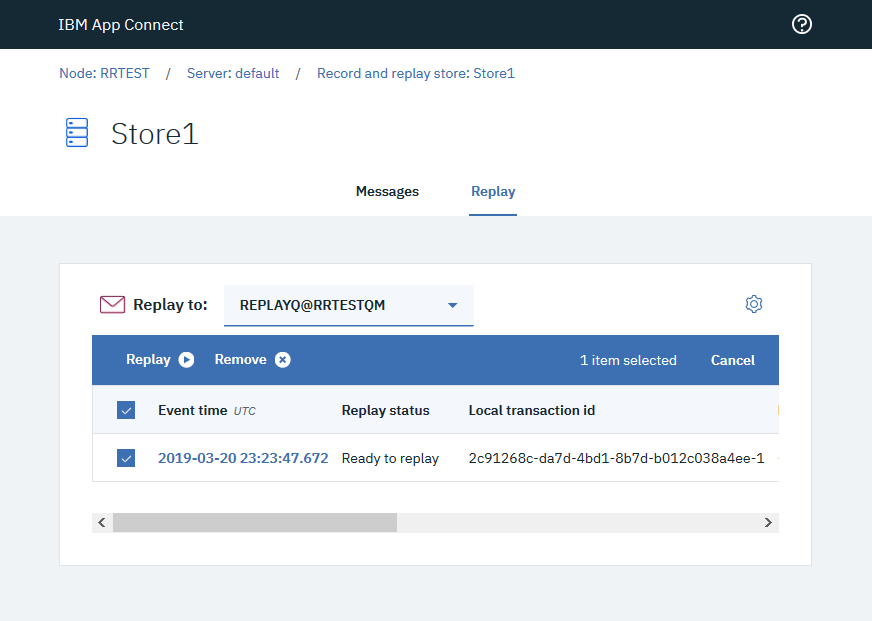Open table settings gear icon
This screenshot has width=872, height=621.
point(754,304)
